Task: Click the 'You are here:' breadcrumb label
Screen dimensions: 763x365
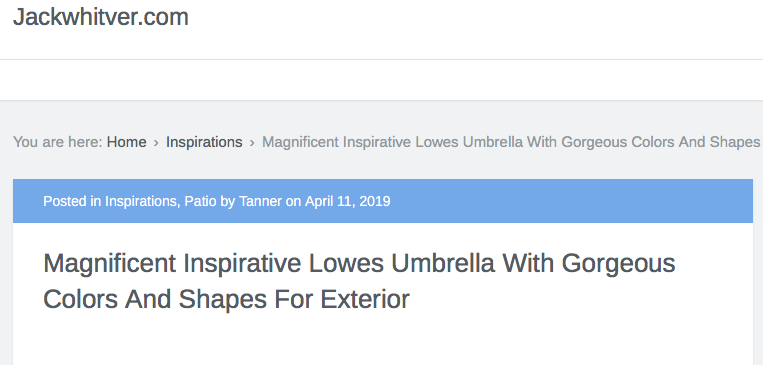Action: point(57,142)
